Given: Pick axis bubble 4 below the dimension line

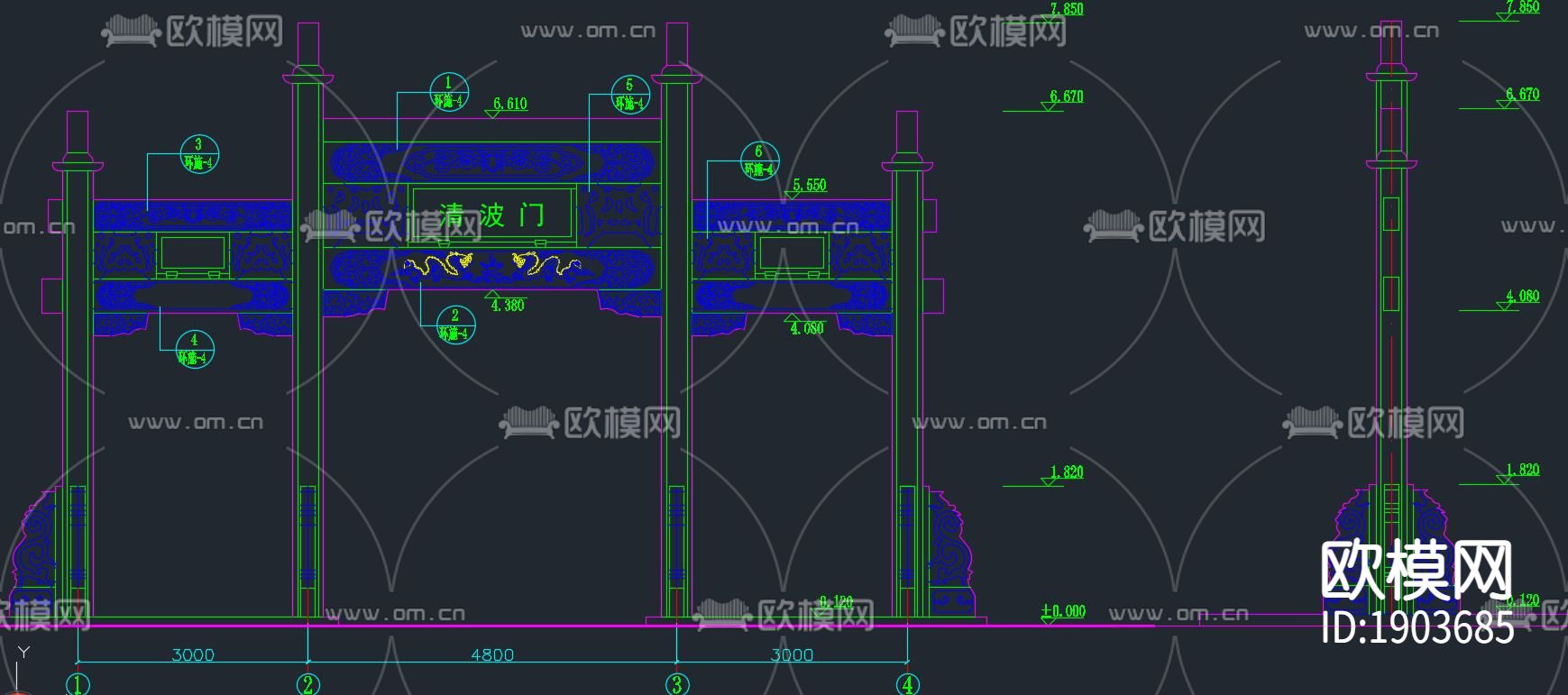Looking at the screenshot, I should point(908,684).
